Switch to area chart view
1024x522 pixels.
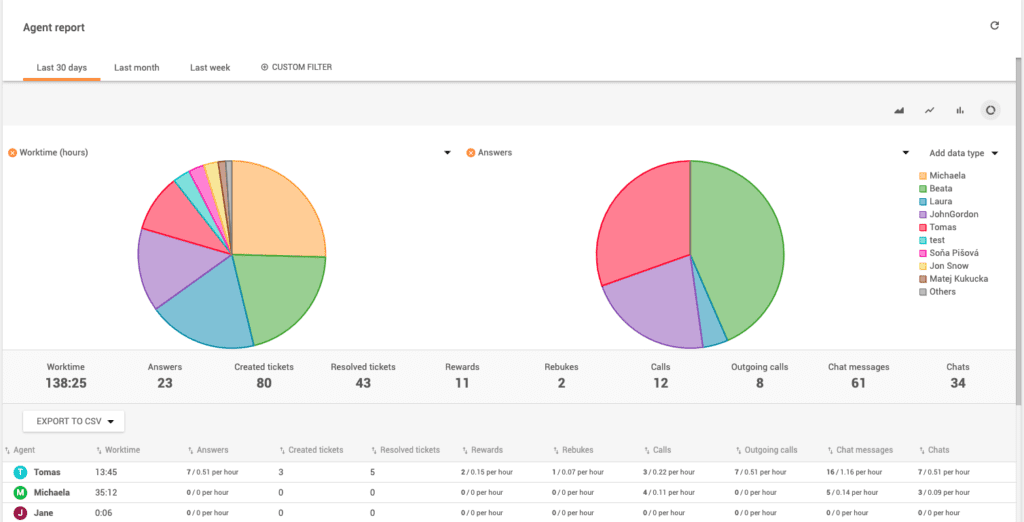tap(899, 110)
